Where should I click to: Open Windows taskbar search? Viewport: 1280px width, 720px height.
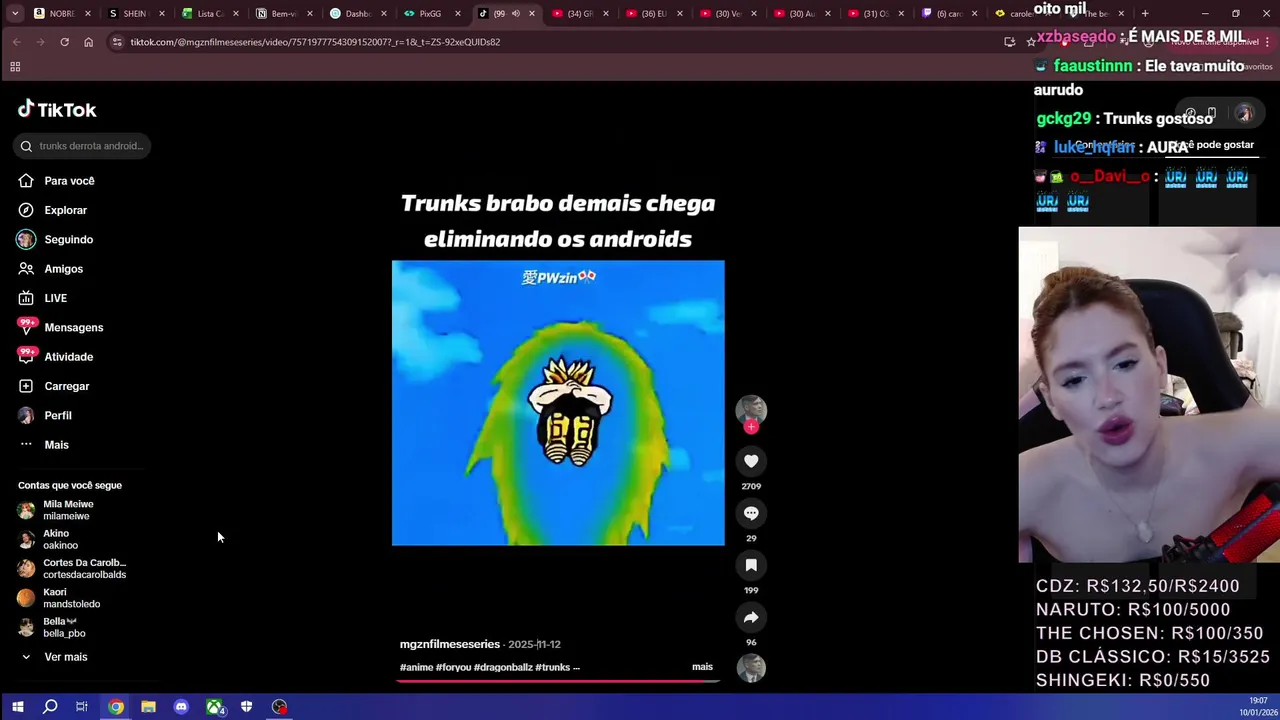(x=50, y=707)
